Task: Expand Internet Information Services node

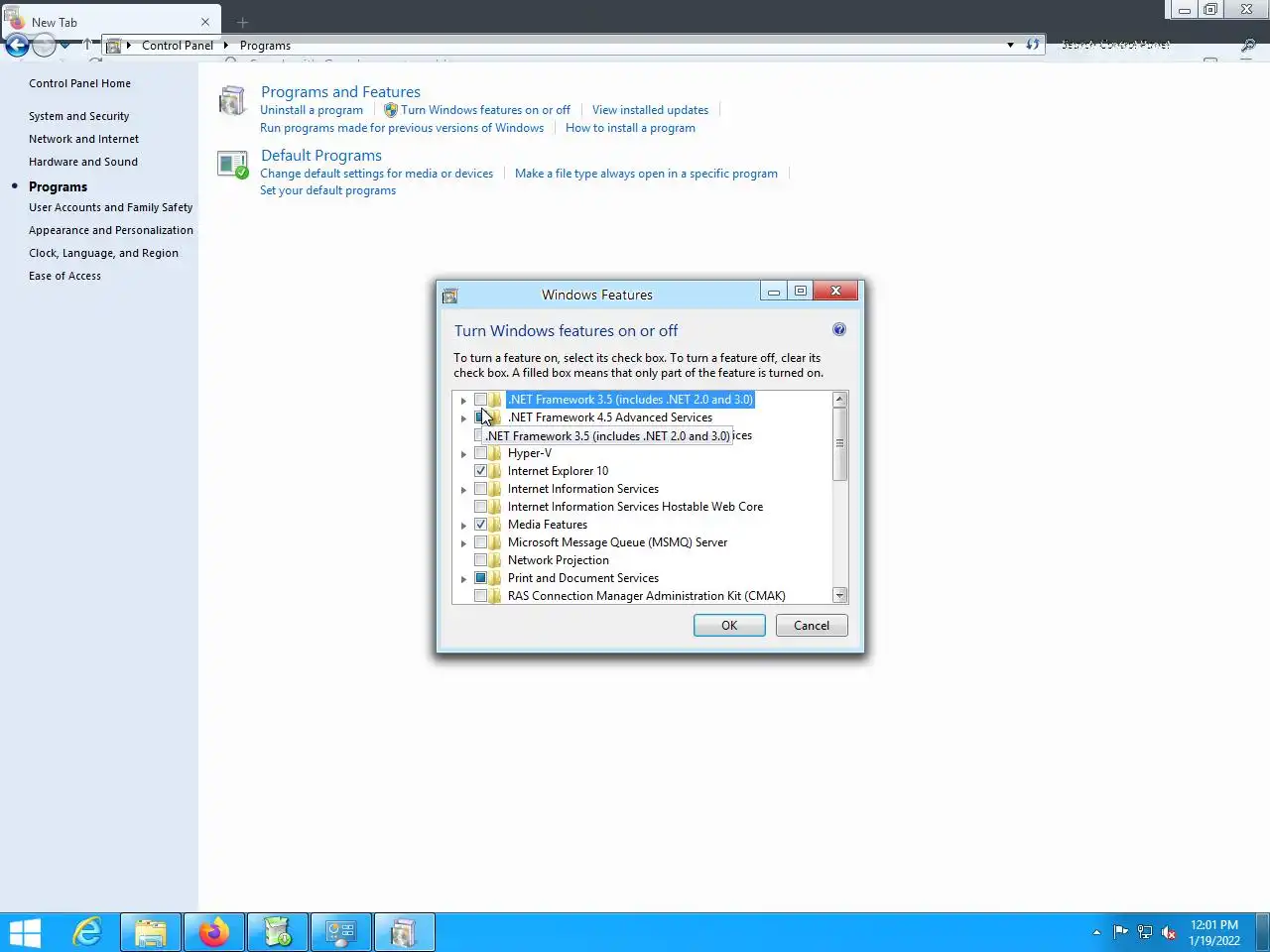Action: point(463,490)
